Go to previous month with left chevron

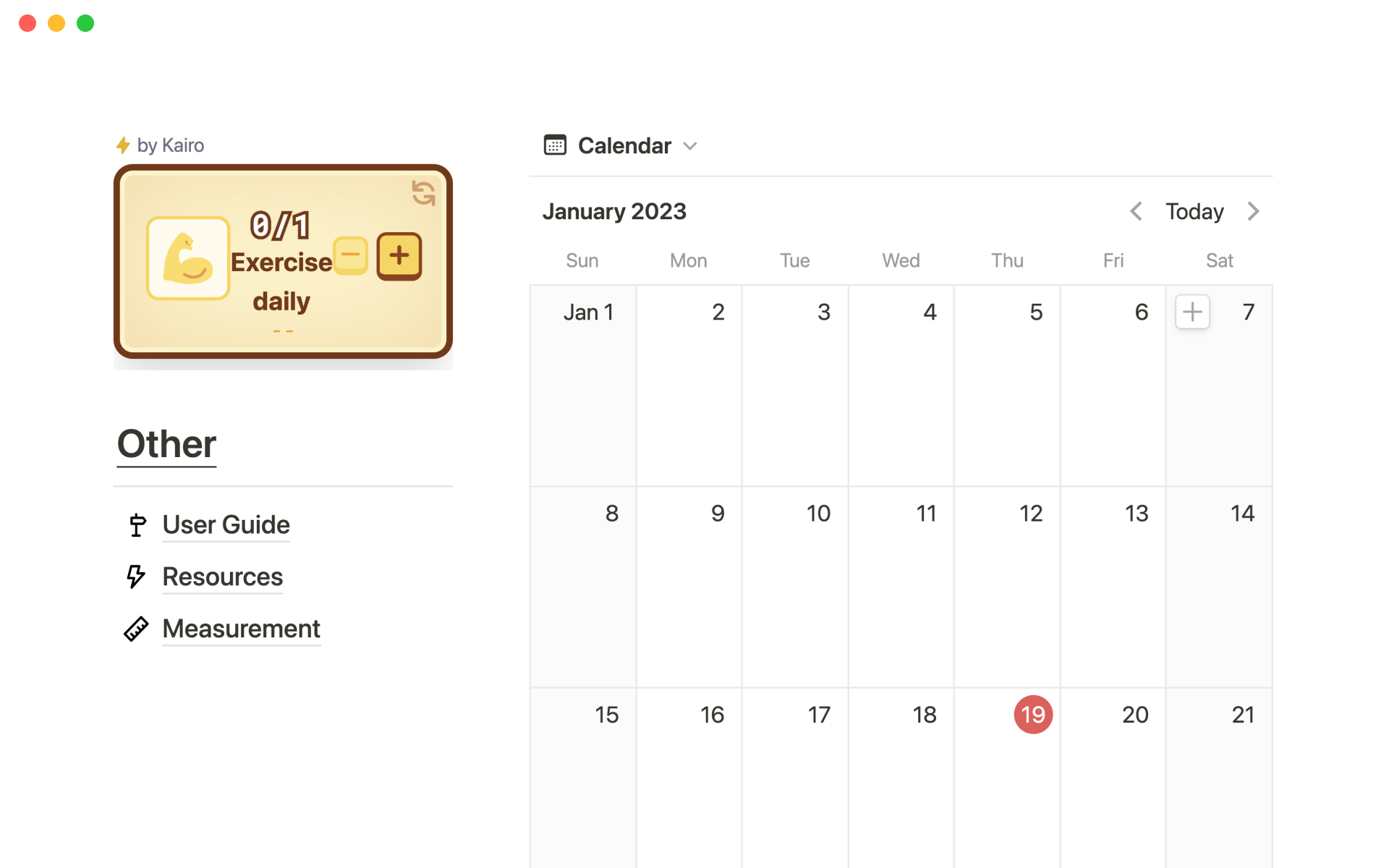click(1136, 211)
